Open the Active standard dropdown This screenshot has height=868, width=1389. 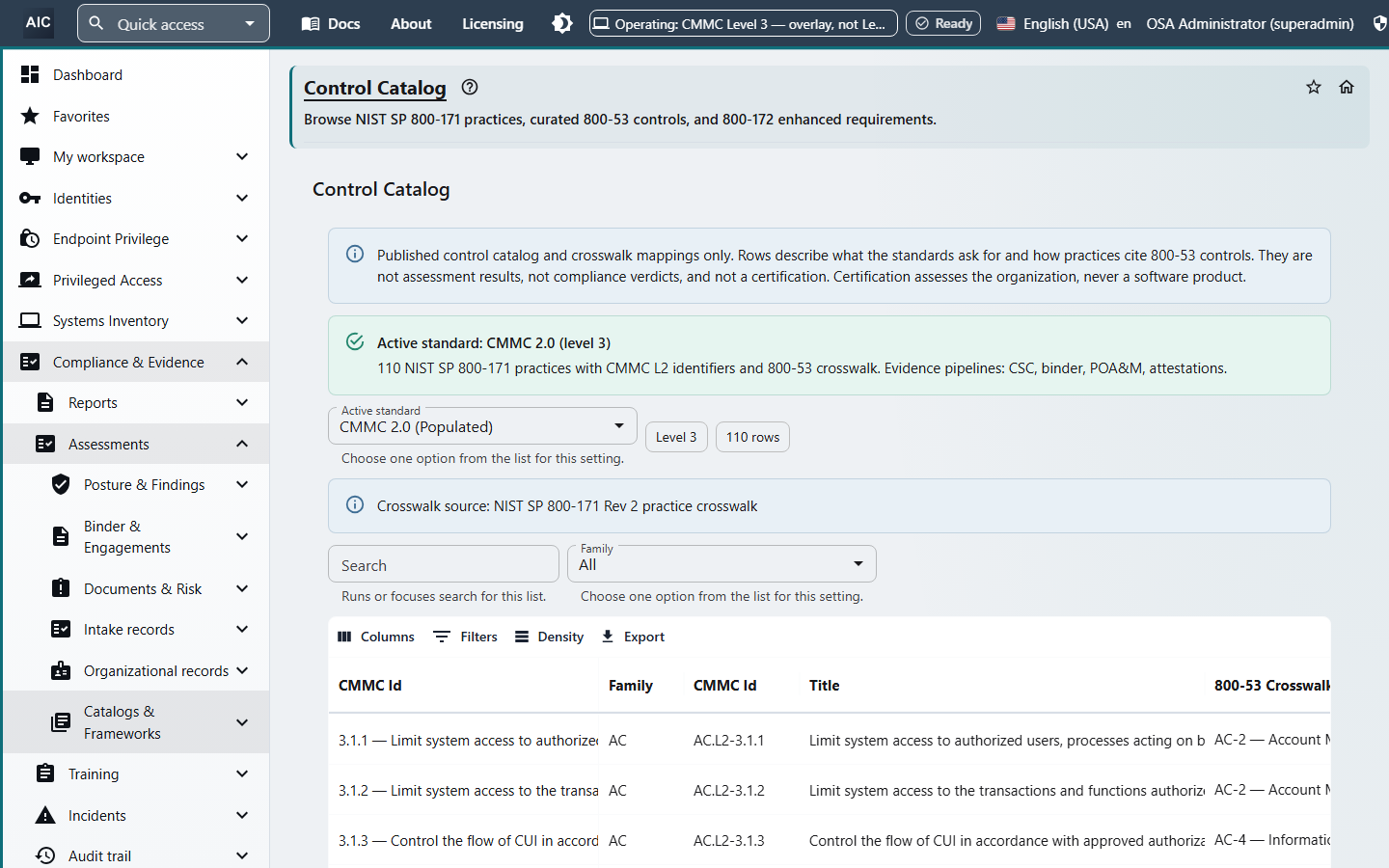pyautogui.click(x=482, y=426)
